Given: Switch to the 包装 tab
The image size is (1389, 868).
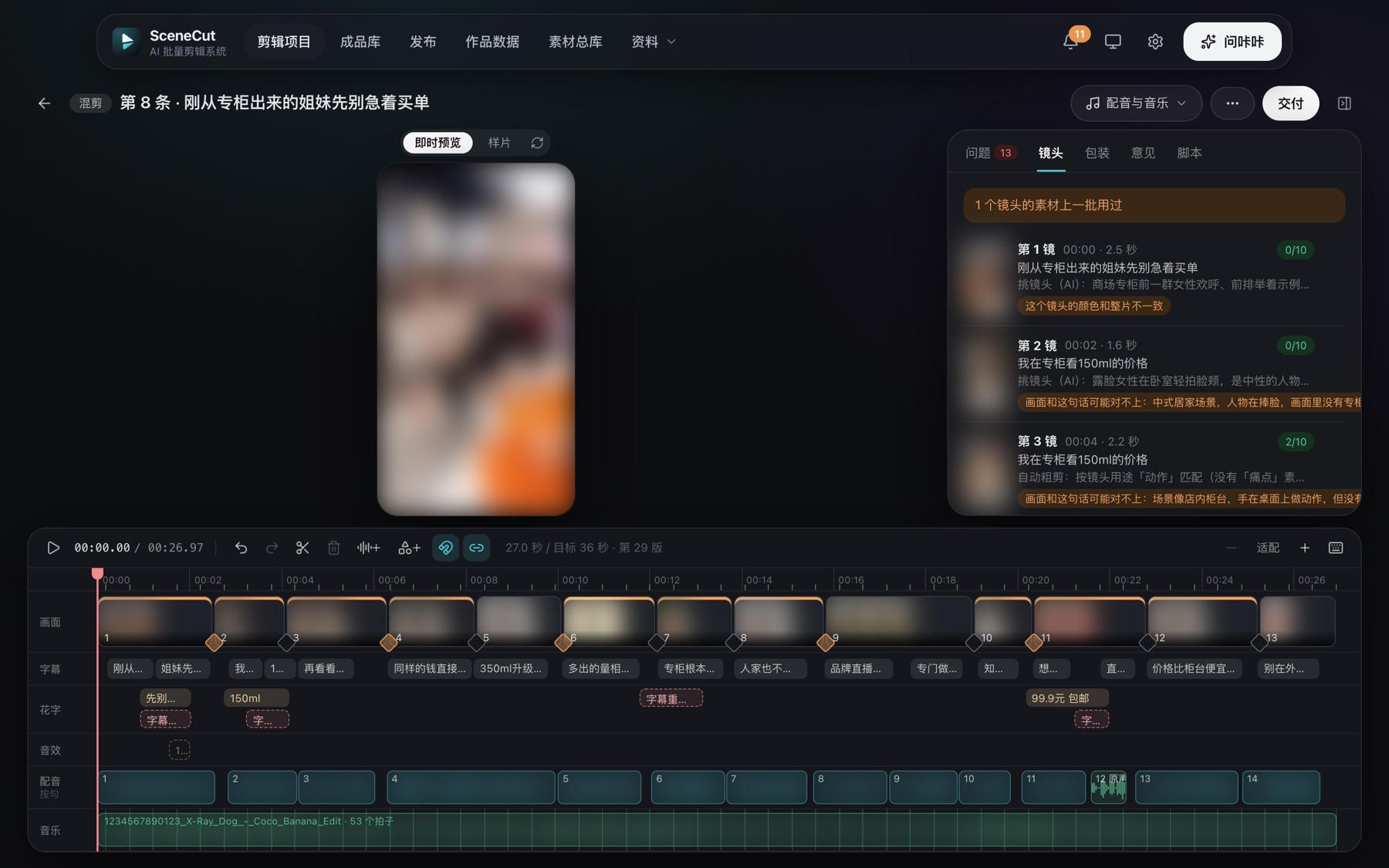Looking at the screenshot, I should [x=1097, y=153].
